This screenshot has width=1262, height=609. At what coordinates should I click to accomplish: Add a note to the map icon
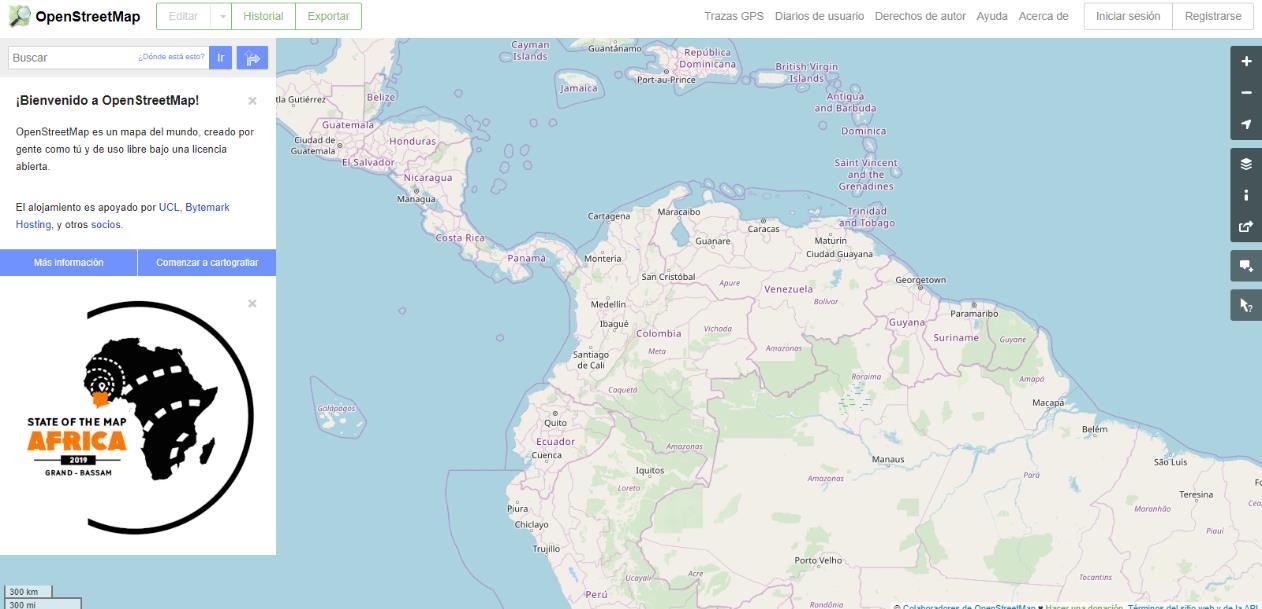point(1246,266)
